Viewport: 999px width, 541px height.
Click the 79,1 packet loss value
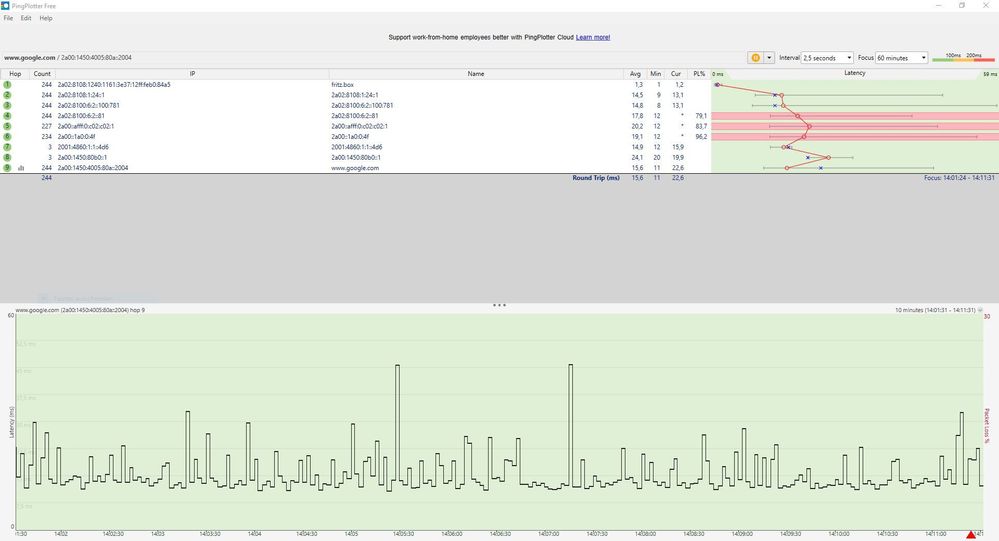coord(701,116)
